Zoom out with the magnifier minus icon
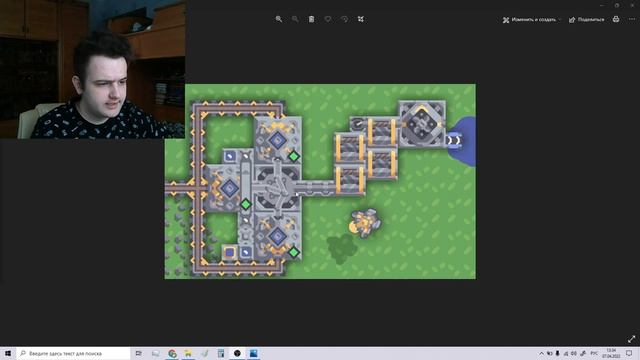The image size is (640, 360). point(295,19)
